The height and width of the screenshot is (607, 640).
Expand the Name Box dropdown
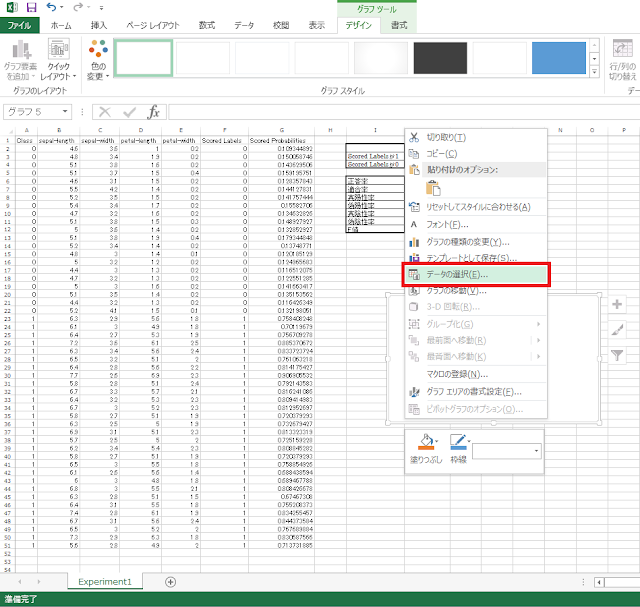(66, 112)
